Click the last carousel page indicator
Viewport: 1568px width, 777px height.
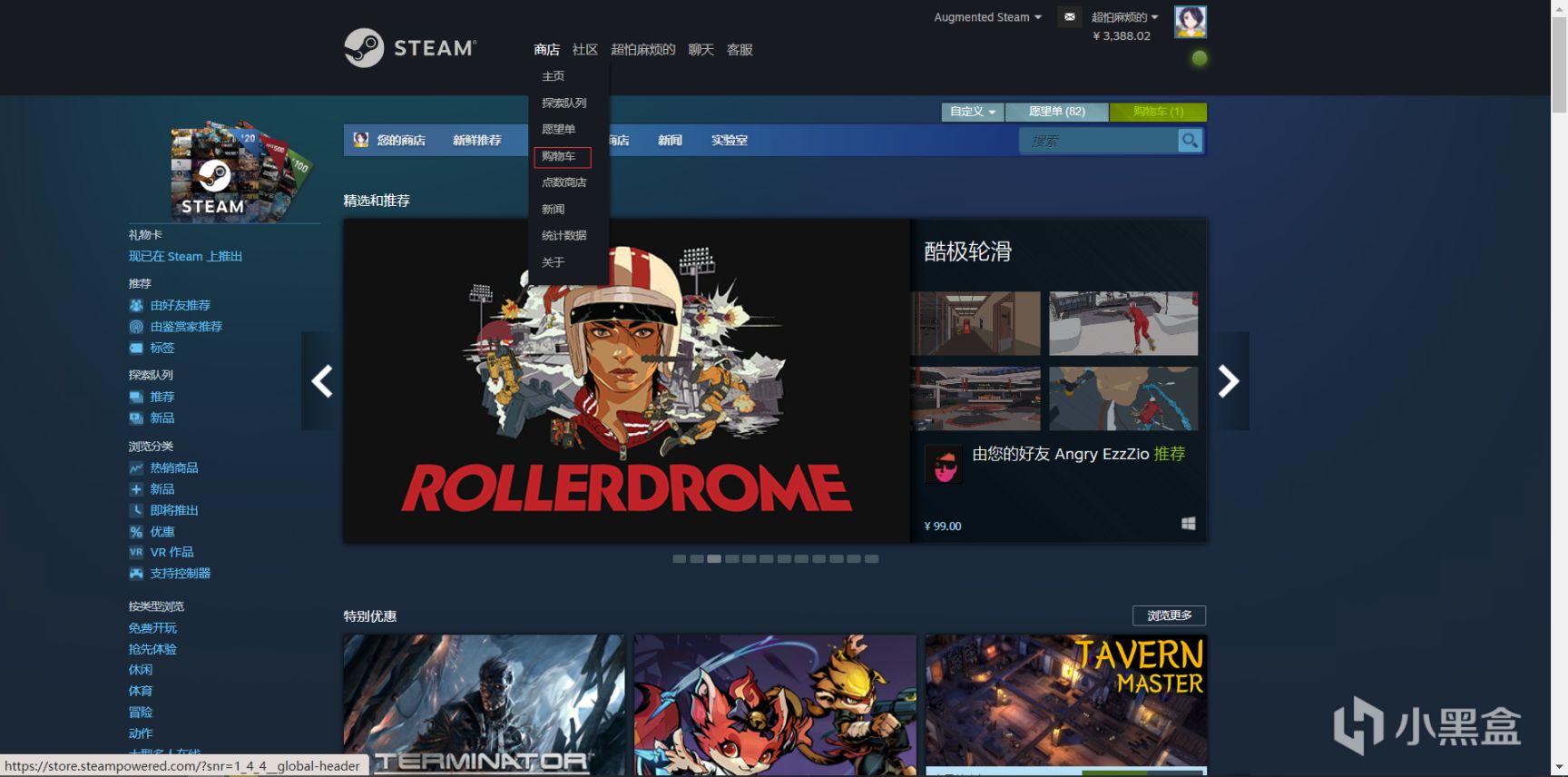[872, 559]
